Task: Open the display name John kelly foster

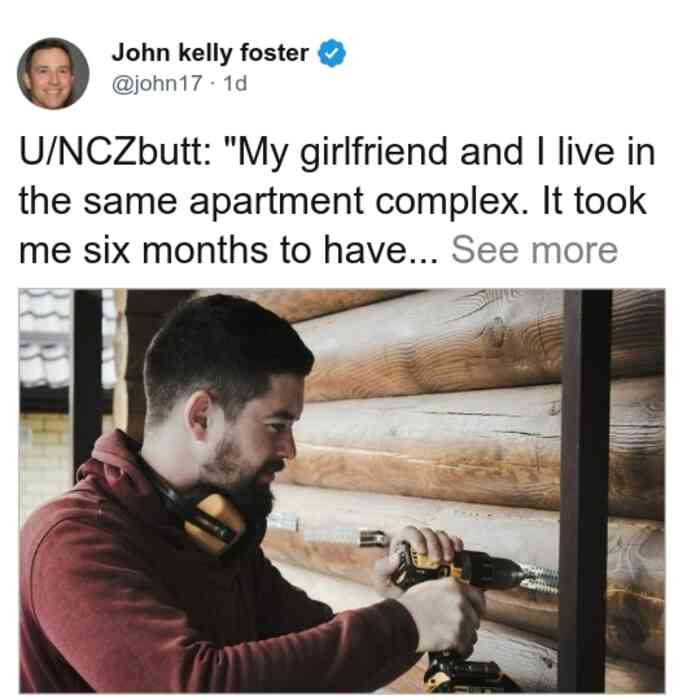Action: pos(210,53)
